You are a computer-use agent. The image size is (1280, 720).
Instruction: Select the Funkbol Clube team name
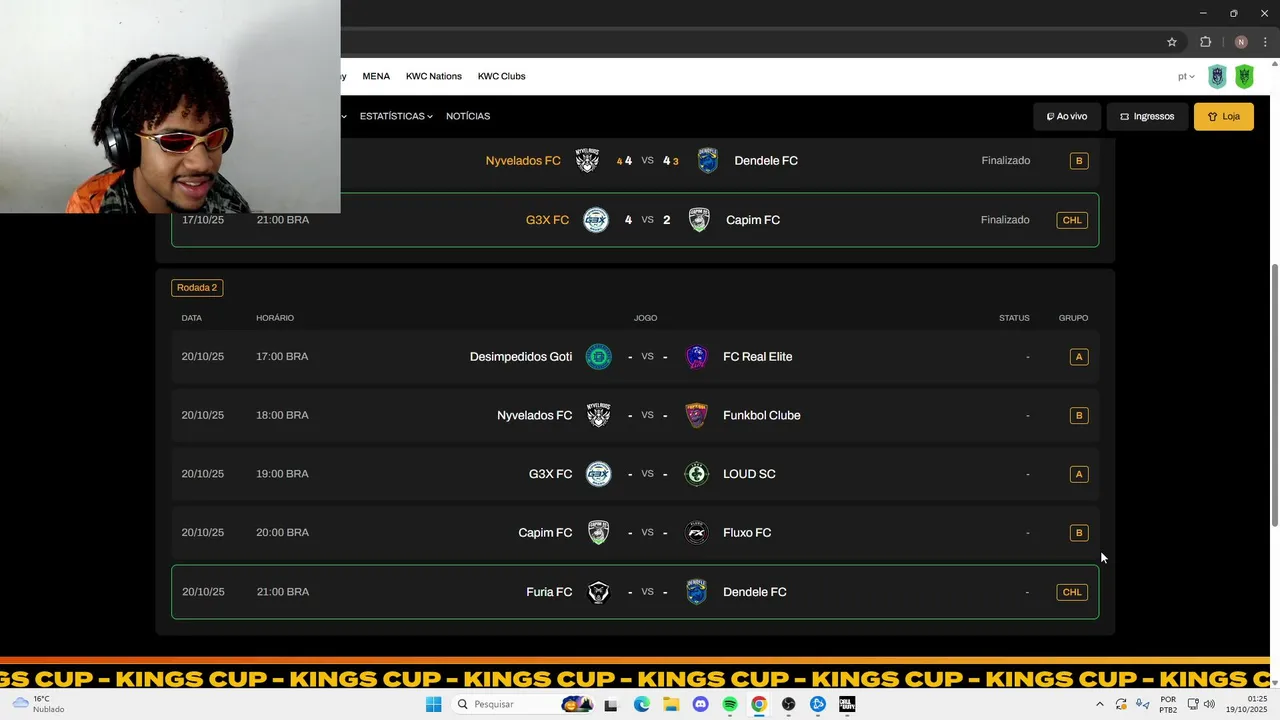pos(762,415)
